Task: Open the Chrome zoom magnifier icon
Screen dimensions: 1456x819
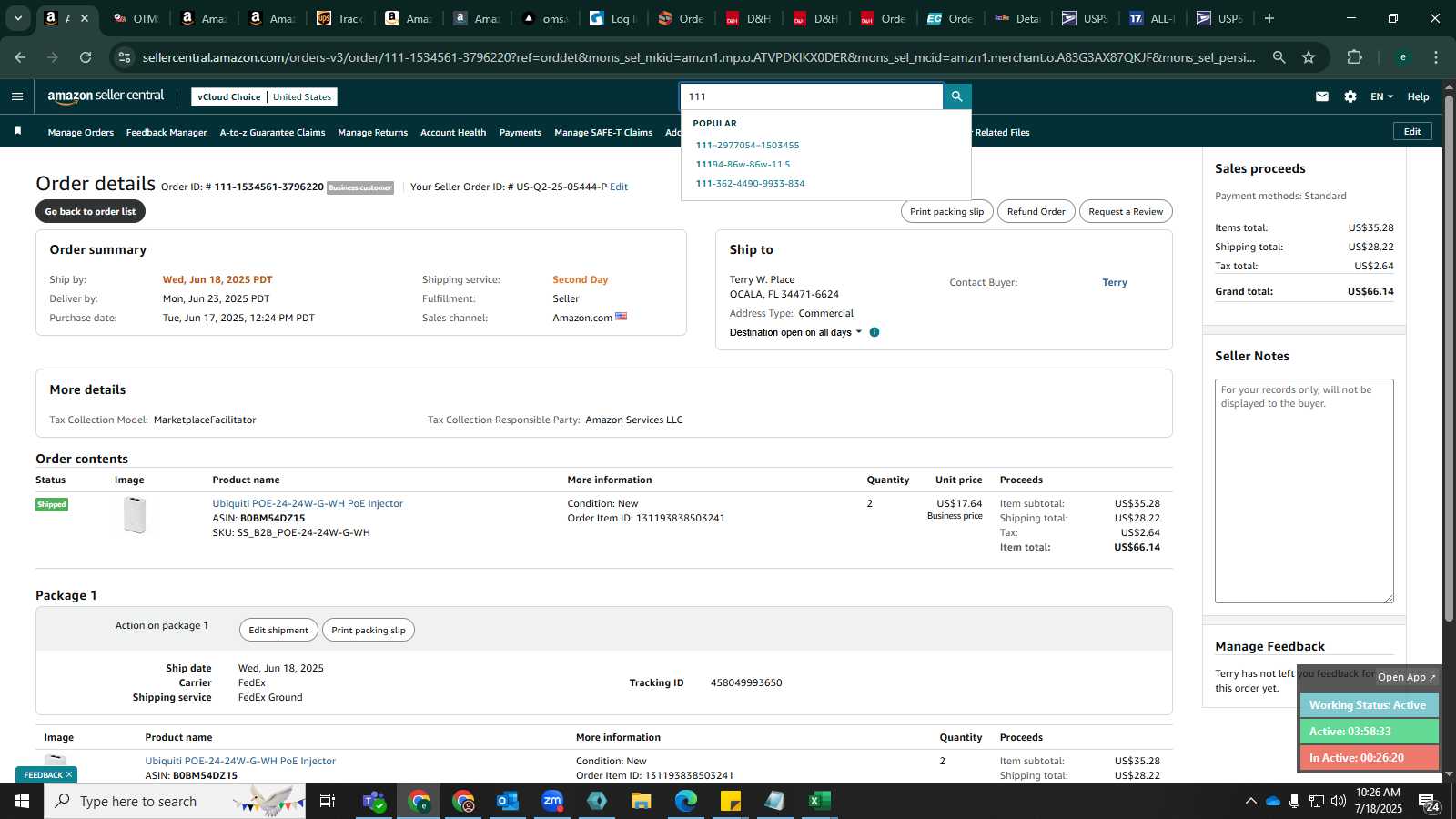Action: click(x=1279, y=57)
